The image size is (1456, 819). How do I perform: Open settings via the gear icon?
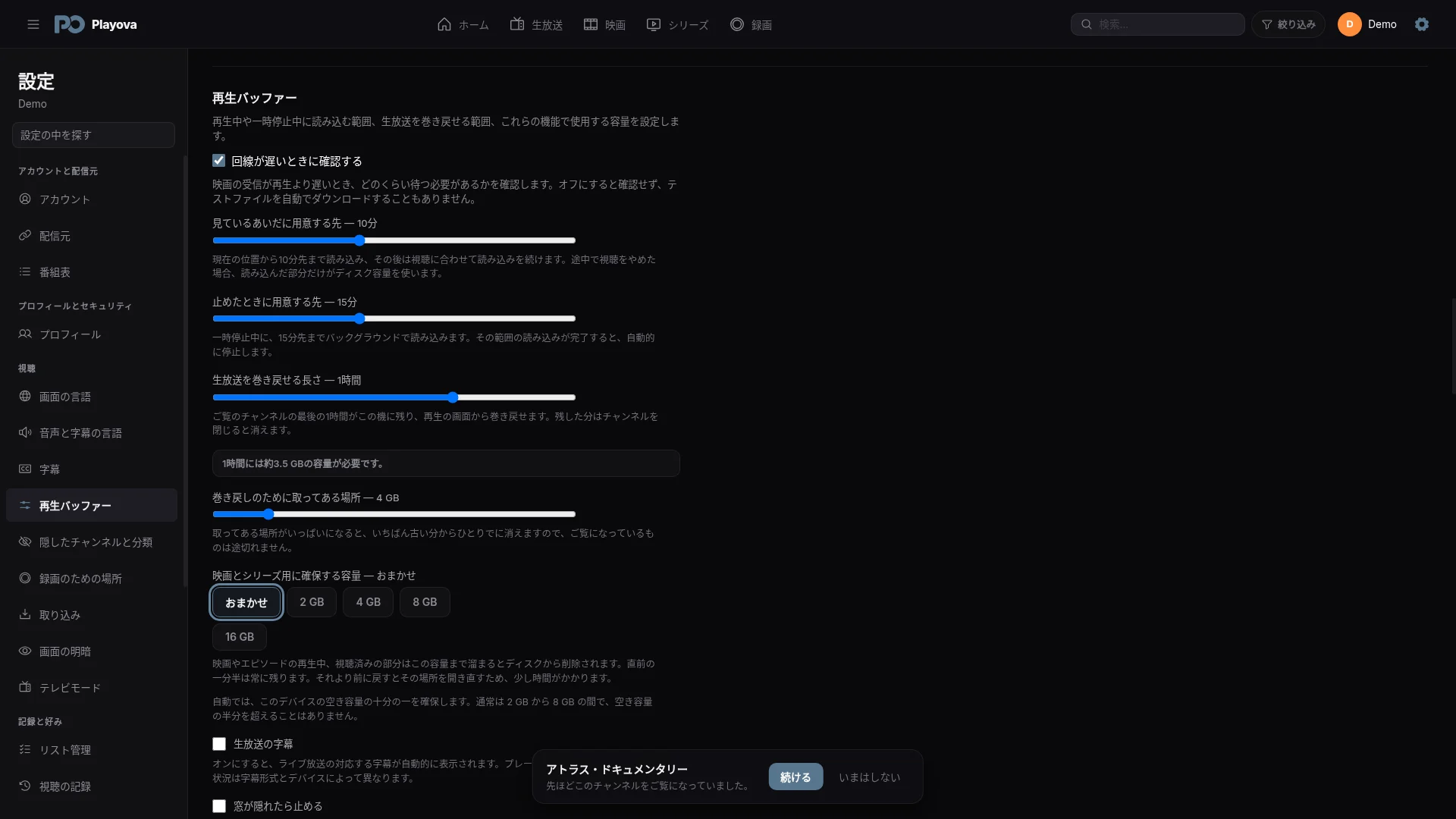tap(1422, 24)
